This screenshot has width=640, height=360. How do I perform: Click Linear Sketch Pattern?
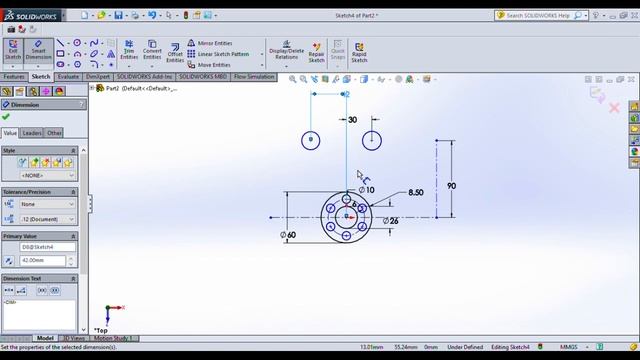tap(218, 54)
